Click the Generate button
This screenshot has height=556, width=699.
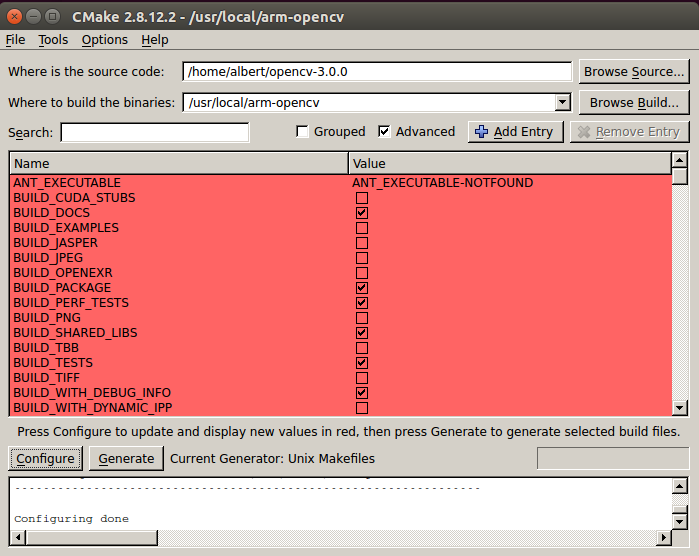click(126, 458)
